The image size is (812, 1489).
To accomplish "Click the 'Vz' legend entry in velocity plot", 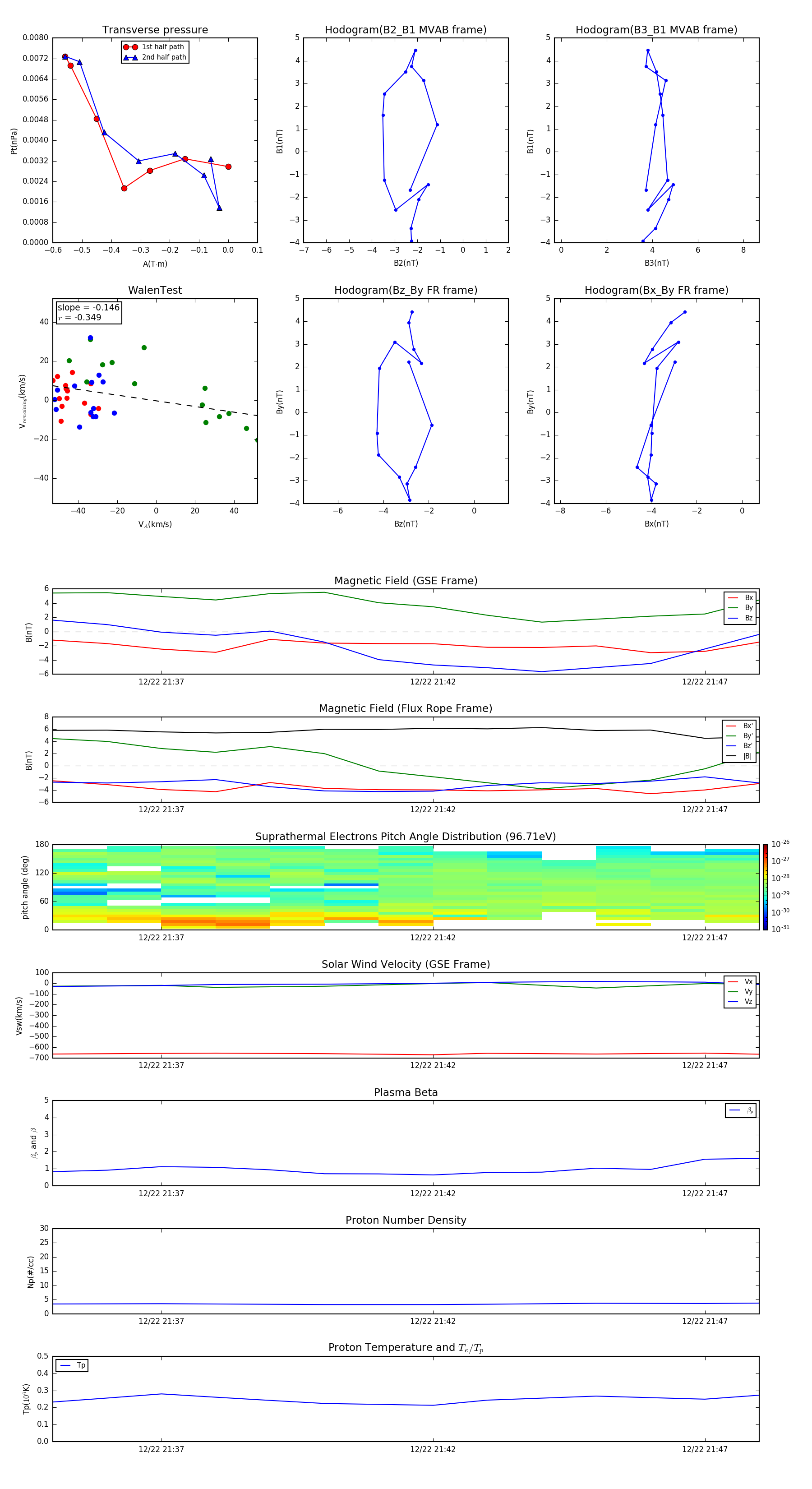I will 740,1002.
